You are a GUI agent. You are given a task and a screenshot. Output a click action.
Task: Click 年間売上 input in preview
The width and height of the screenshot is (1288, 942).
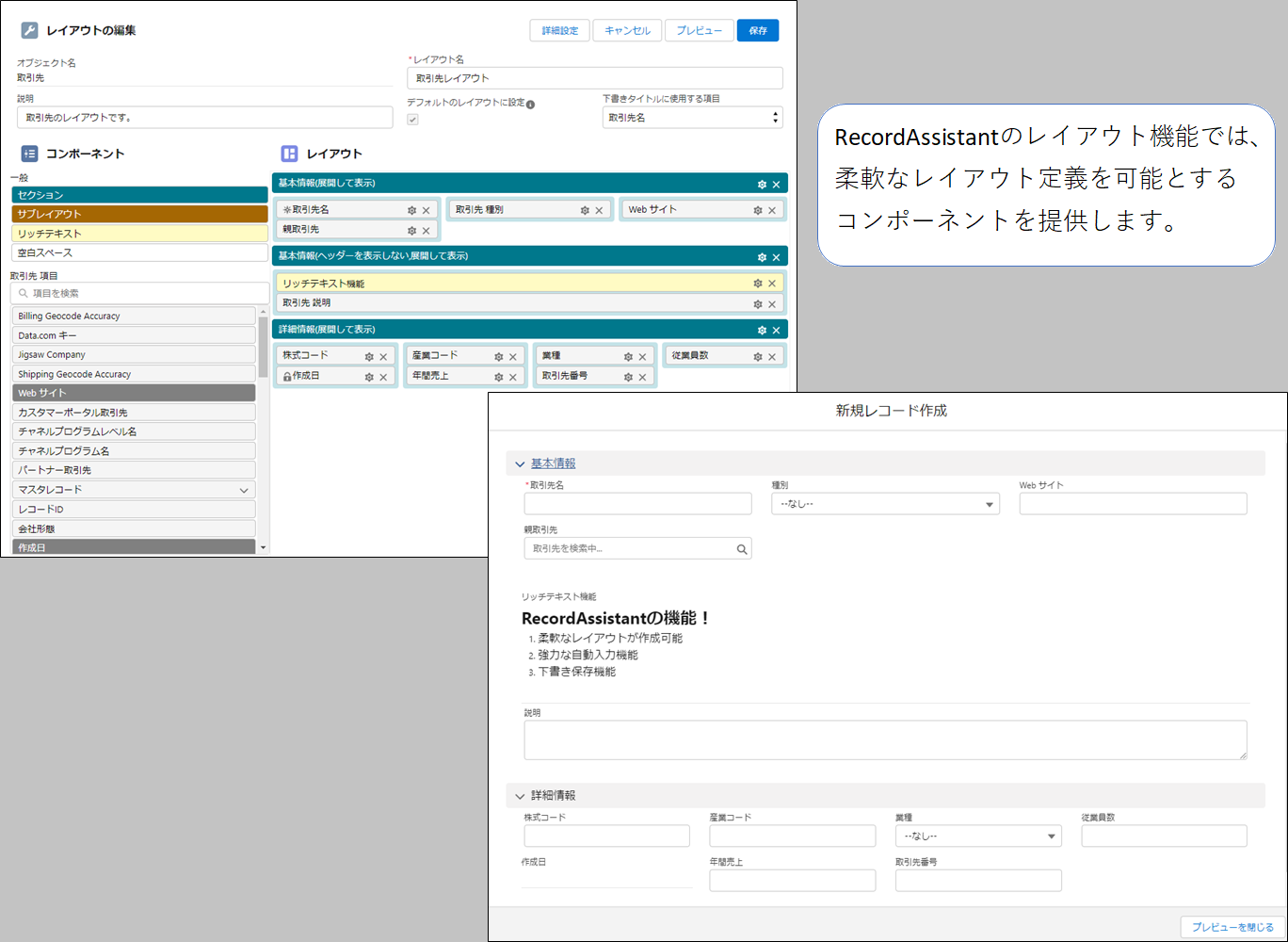pos(793,881)
